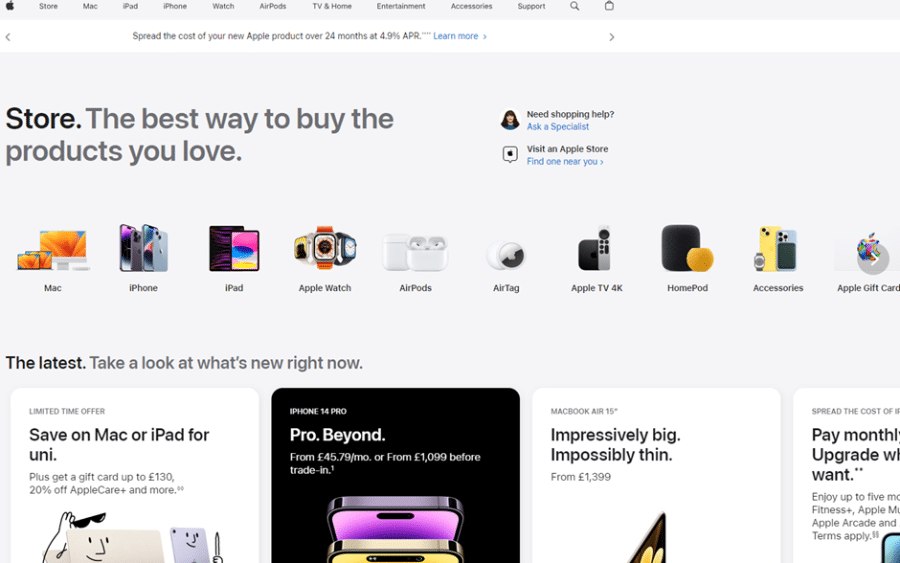Open the Support menu item
Image resolution: width=900 pixels, height=563 pixels.
pyautogui.click(x=531, y=6)
